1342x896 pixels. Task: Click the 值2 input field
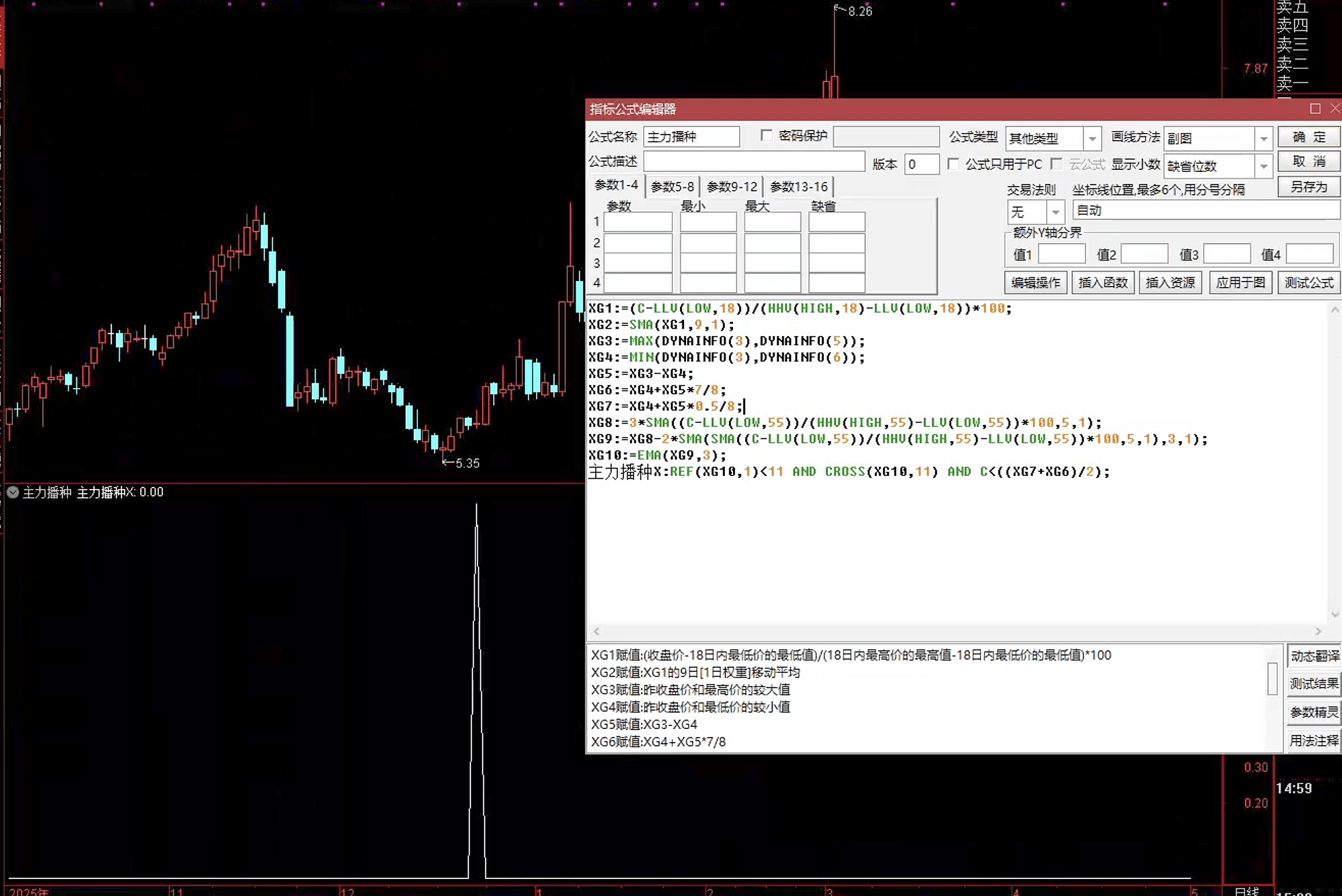(1144, 254)
